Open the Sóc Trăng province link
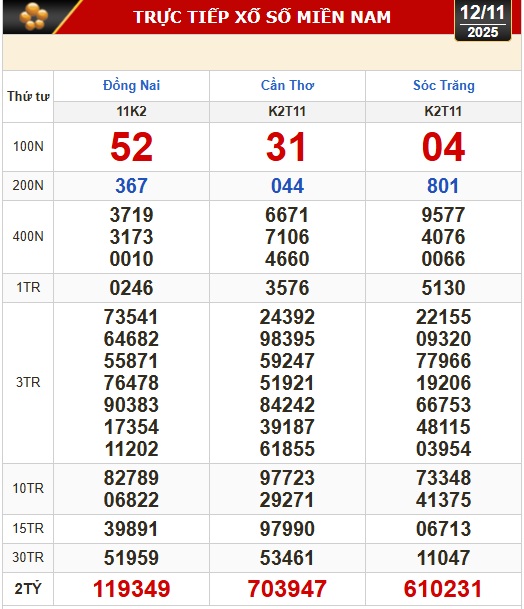 point(444,85)
